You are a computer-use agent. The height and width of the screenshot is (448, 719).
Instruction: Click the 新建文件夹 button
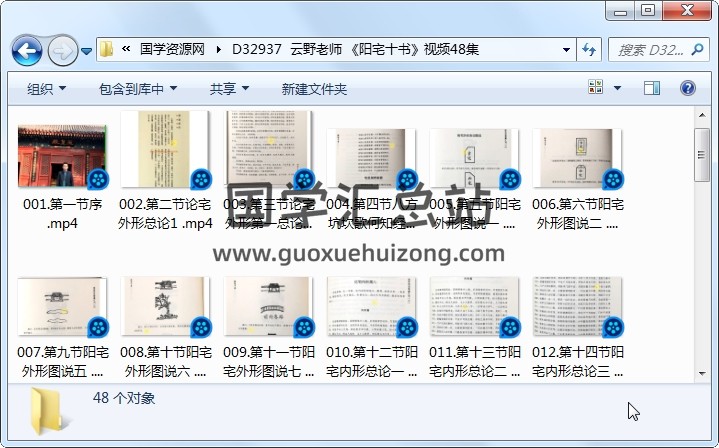coord(314,88)
